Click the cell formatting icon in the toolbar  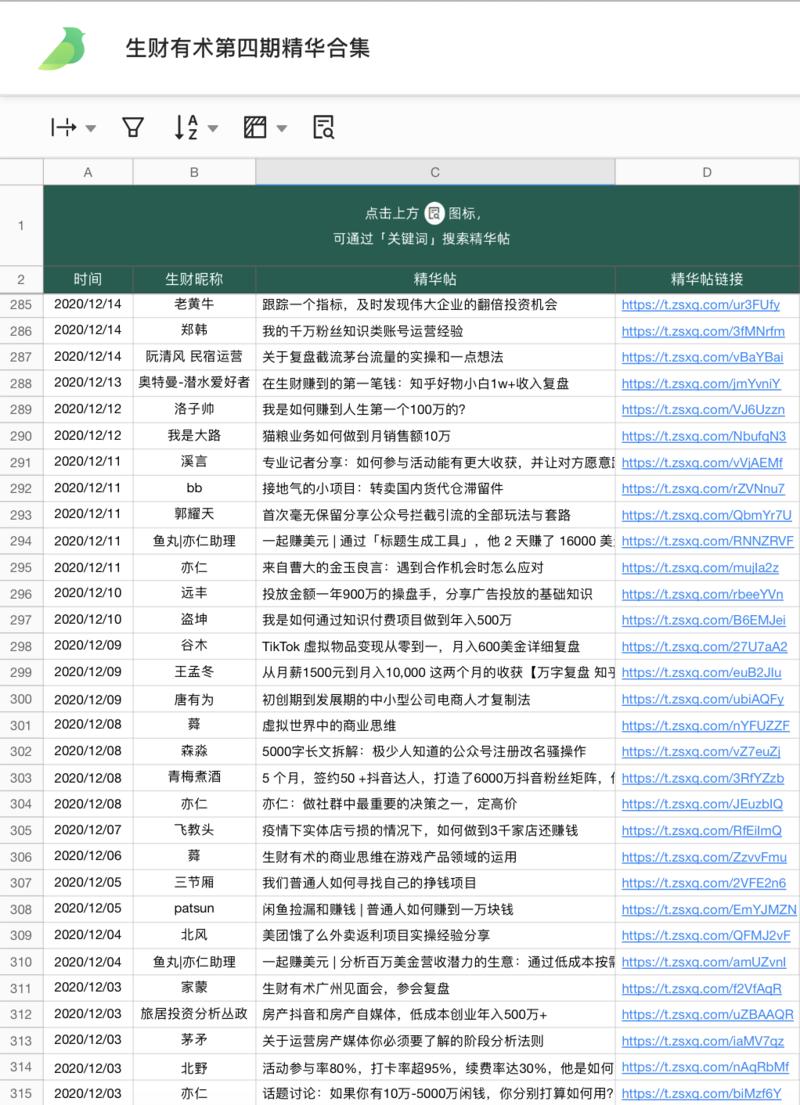click(x=253, y=127)
